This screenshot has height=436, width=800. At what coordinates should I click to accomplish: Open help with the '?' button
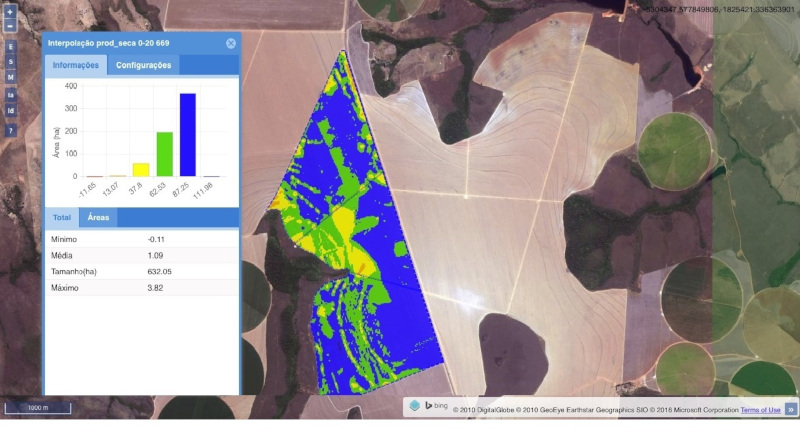pos(10,130)
